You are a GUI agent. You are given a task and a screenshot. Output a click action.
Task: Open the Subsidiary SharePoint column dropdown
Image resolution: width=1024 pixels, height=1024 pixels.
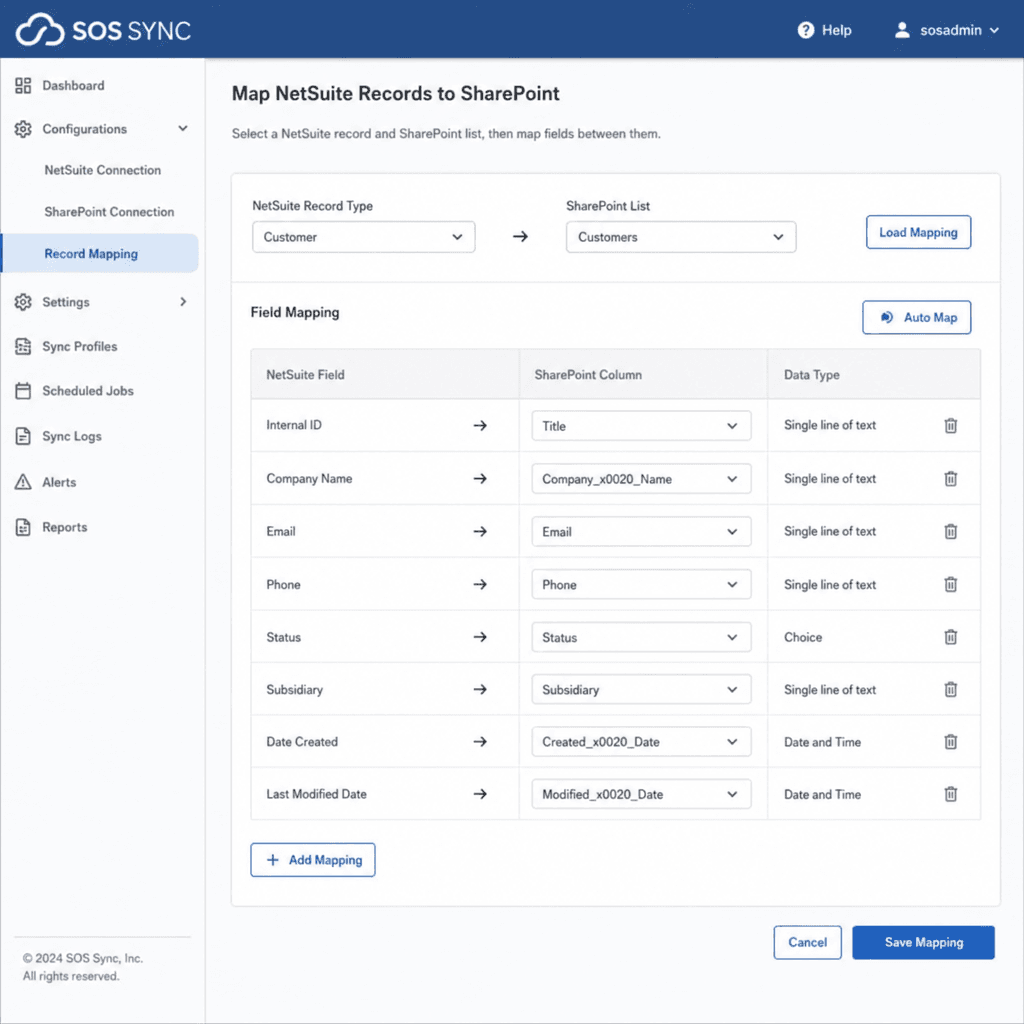click(x=641, y=690)
